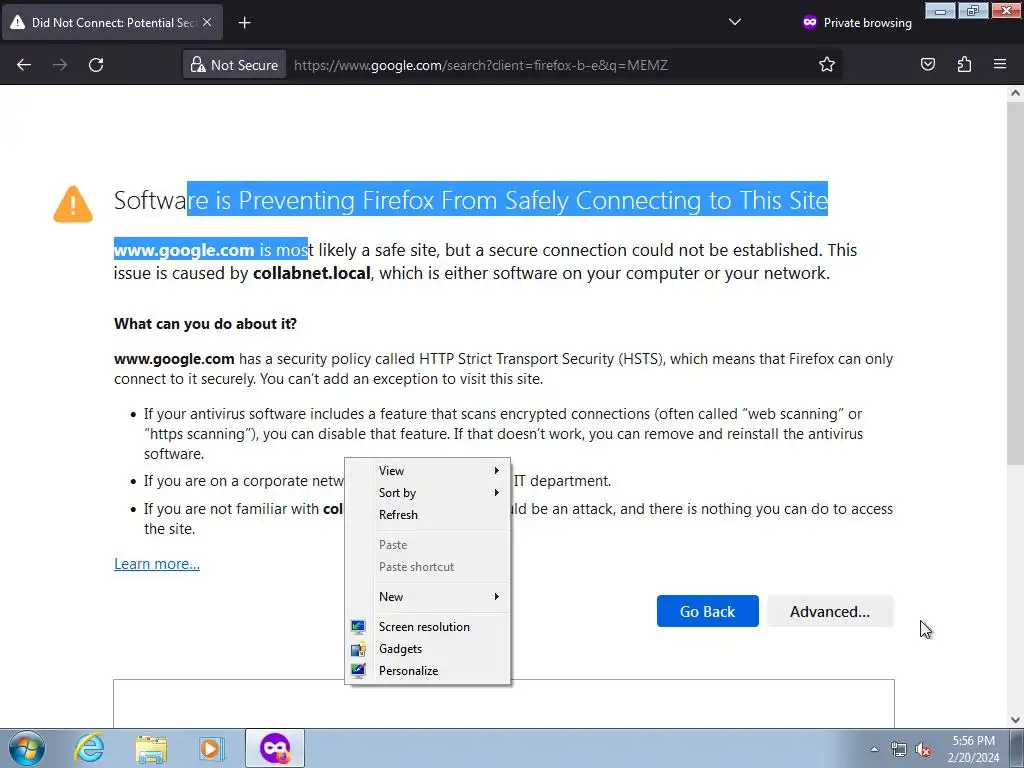Show hidden system tray icons
This screenshot has height=768, width=1024.
point(874,749)
